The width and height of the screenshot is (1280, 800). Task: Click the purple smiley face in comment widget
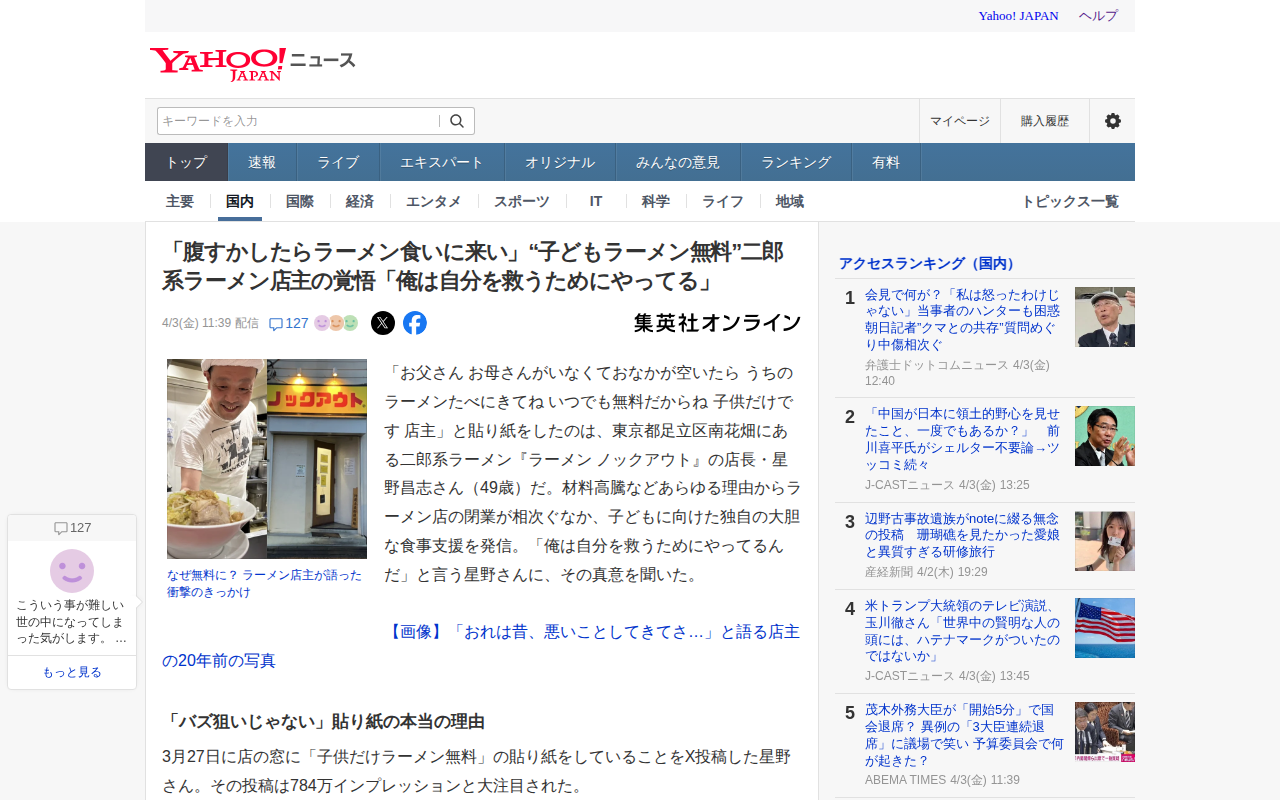(72, 571)
